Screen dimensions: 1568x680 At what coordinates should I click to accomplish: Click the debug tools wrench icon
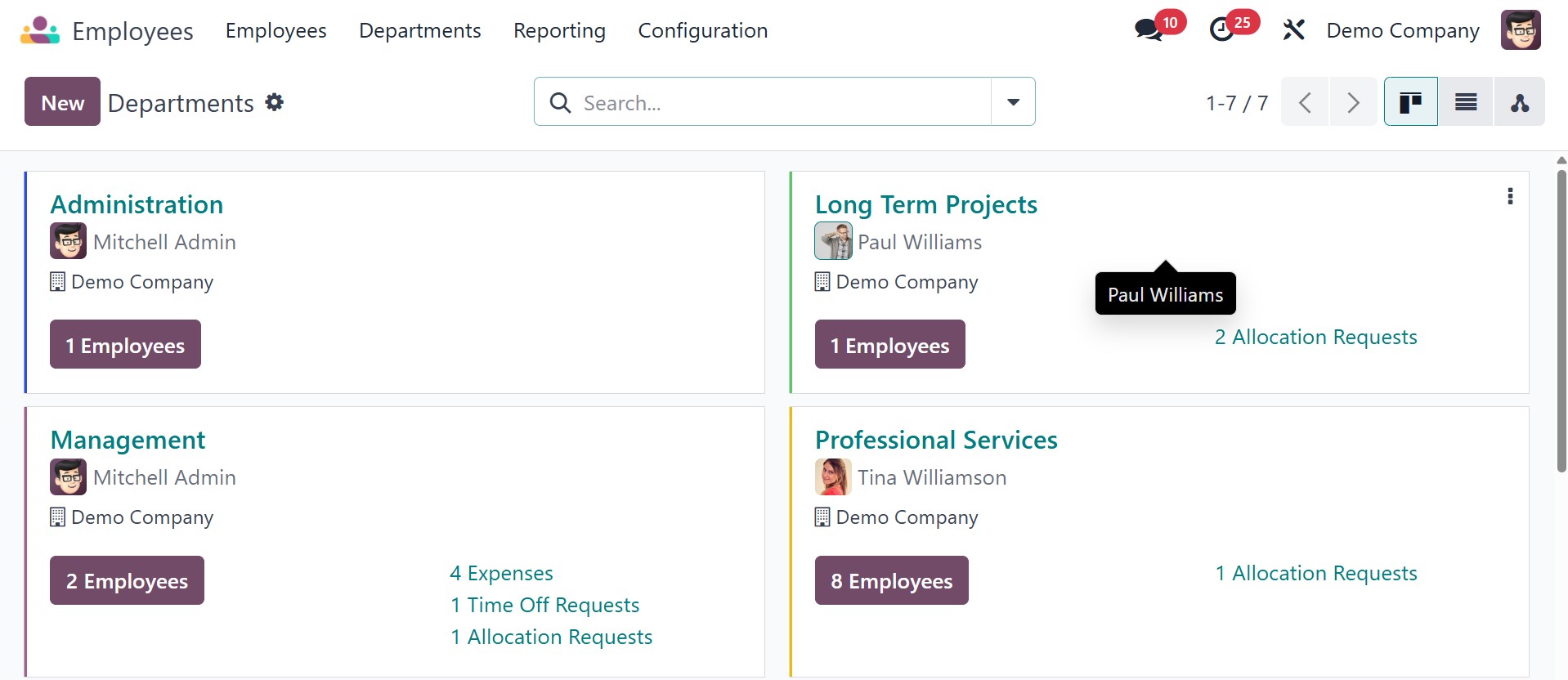[x=1293, y=30]
